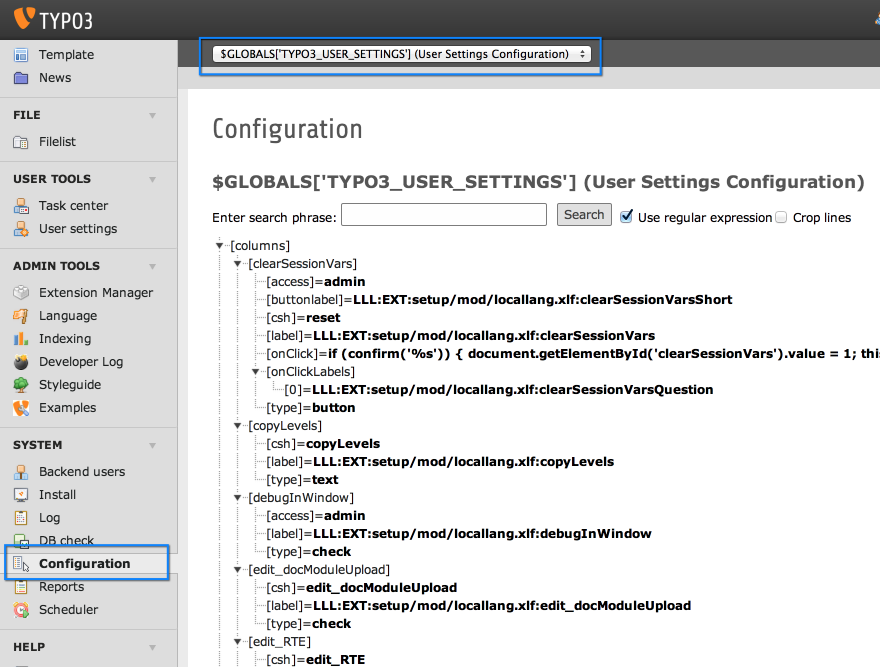The image size is (880, 667).
Task: Open the Backend users module
Action: click(82, 472)
